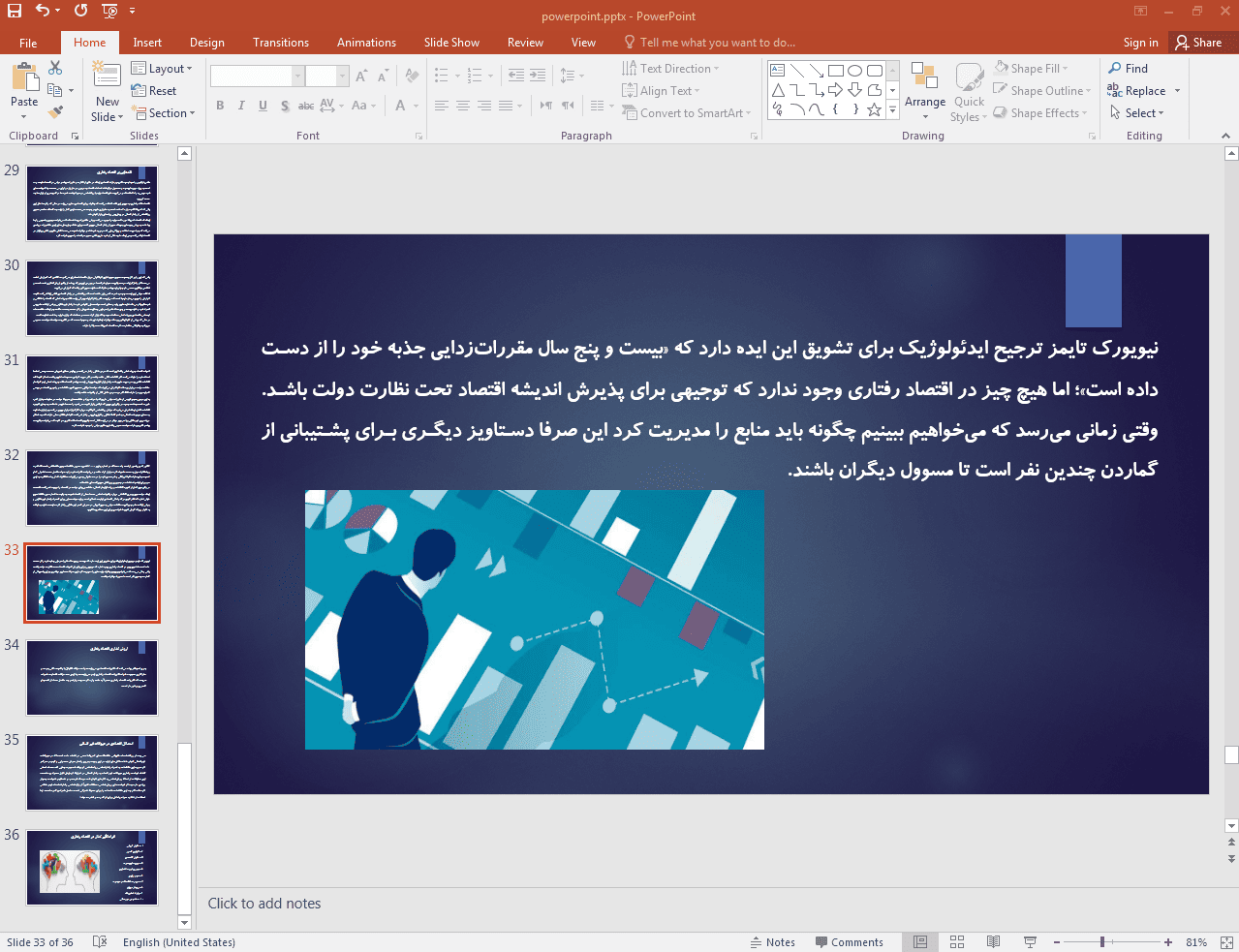Select the right arrow shape in gallery

(x=835, y=90)
